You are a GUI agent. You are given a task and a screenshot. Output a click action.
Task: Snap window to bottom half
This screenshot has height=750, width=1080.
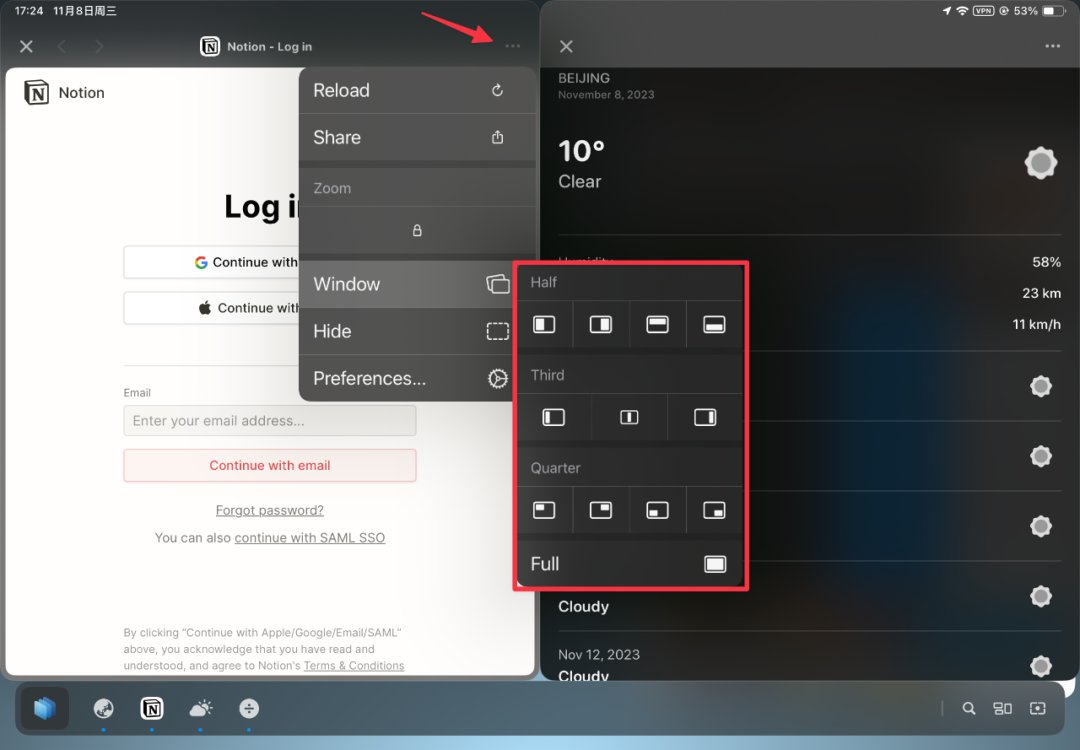[x=714, y=324]
